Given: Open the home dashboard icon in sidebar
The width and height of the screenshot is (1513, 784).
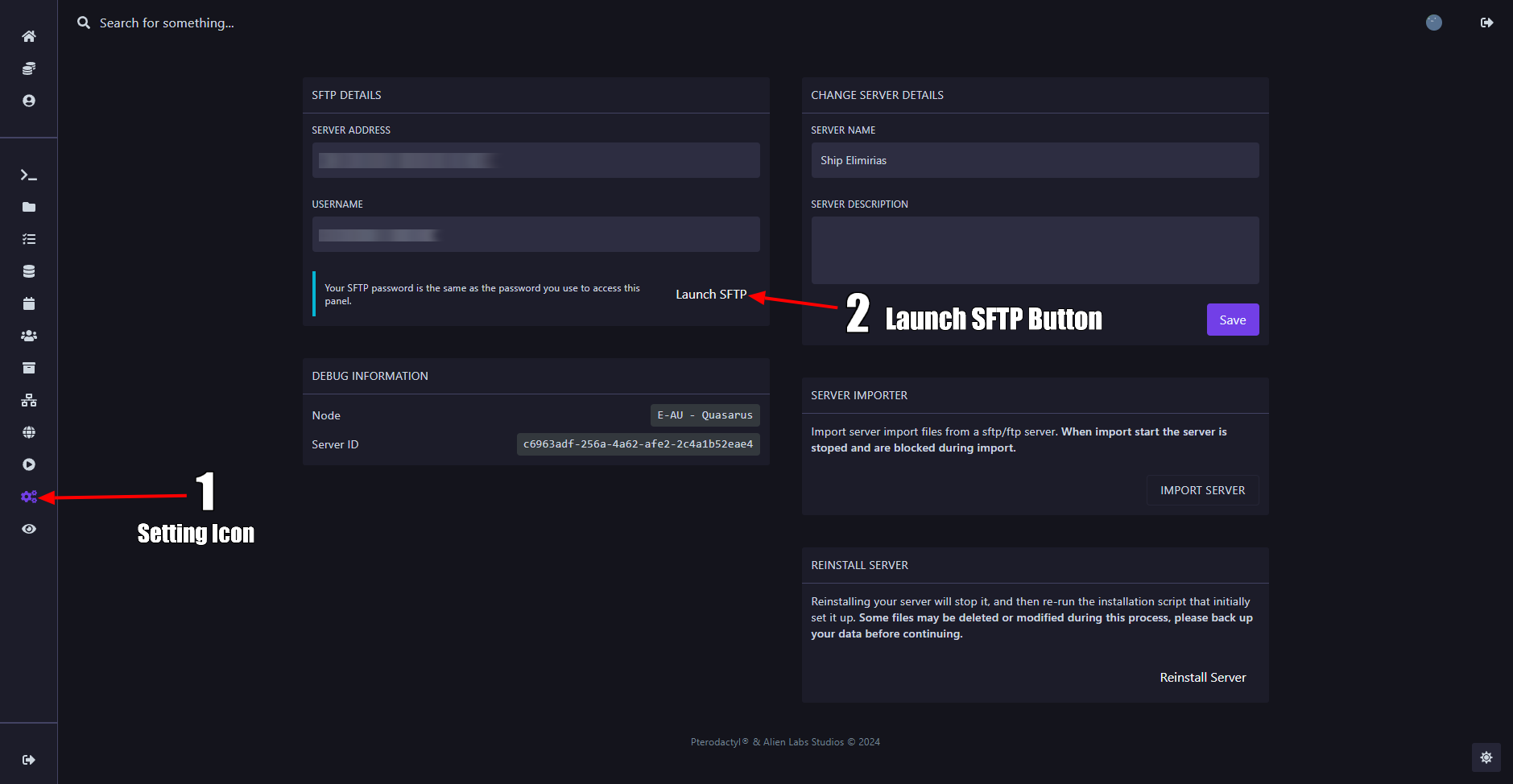Looking at the screenshot, I should click(x=29, y=36).
